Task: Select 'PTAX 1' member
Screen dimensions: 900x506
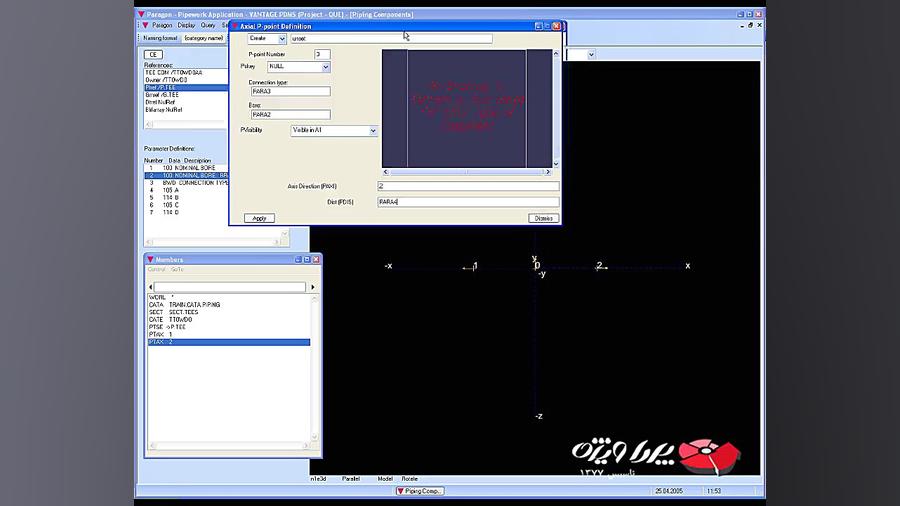Action: pyautogui.click(x=229, y=334)
